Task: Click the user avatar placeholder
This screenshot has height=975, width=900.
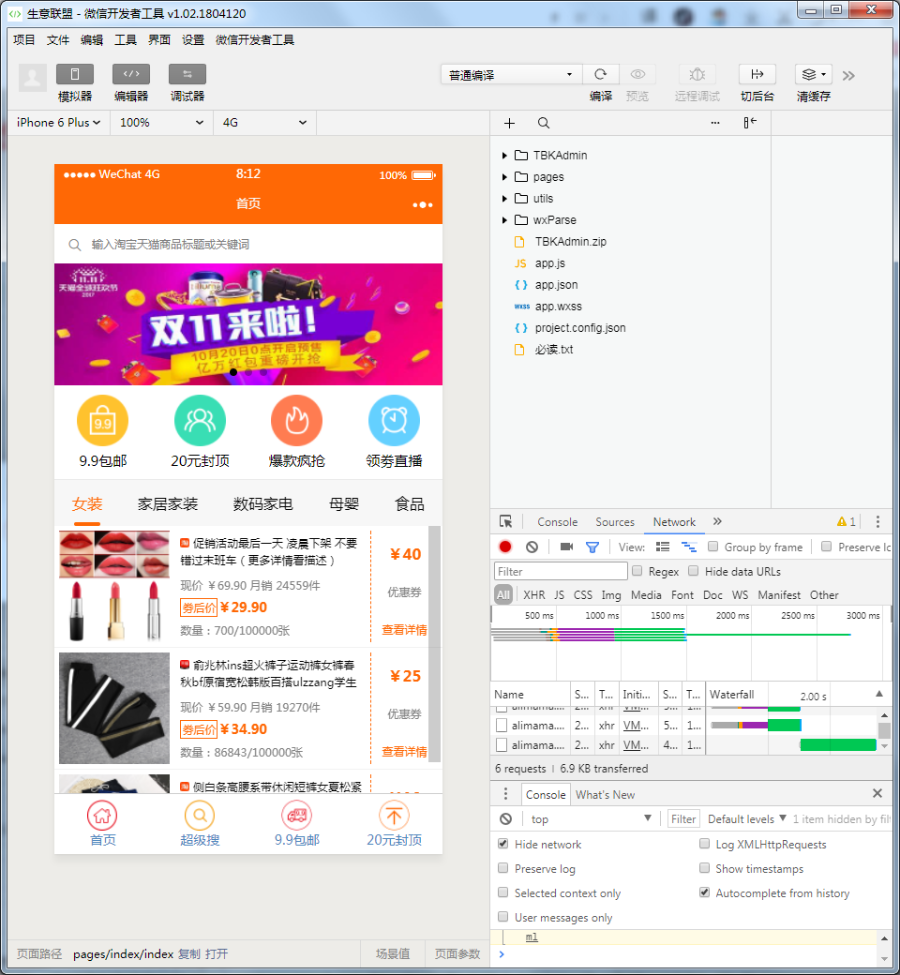Action: point(32,78)
